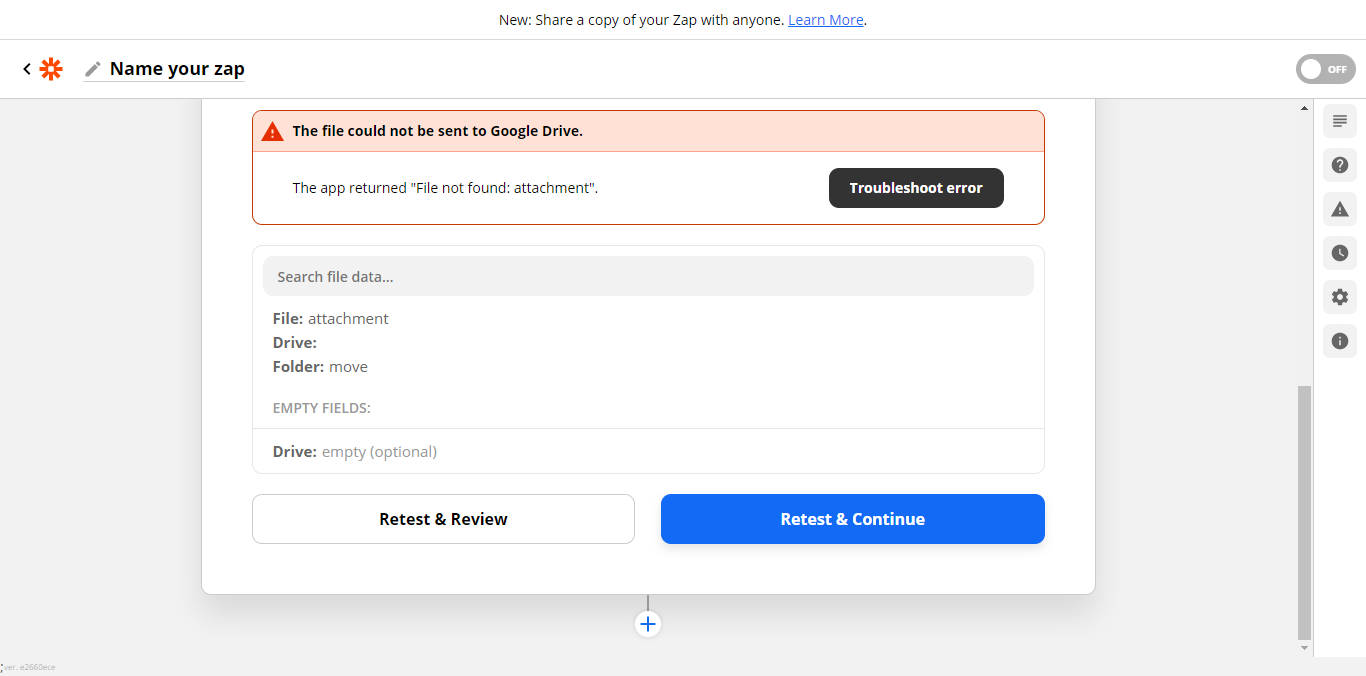Click Retest & Continue button
This screenshot has width=1366, height=676.
click(x=853, y=519)
